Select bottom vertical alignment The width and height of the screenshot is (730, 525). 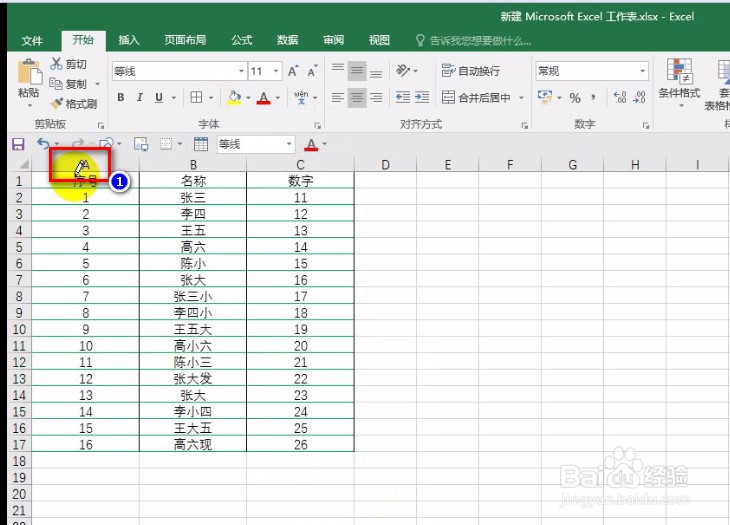(x=376, y=71)
